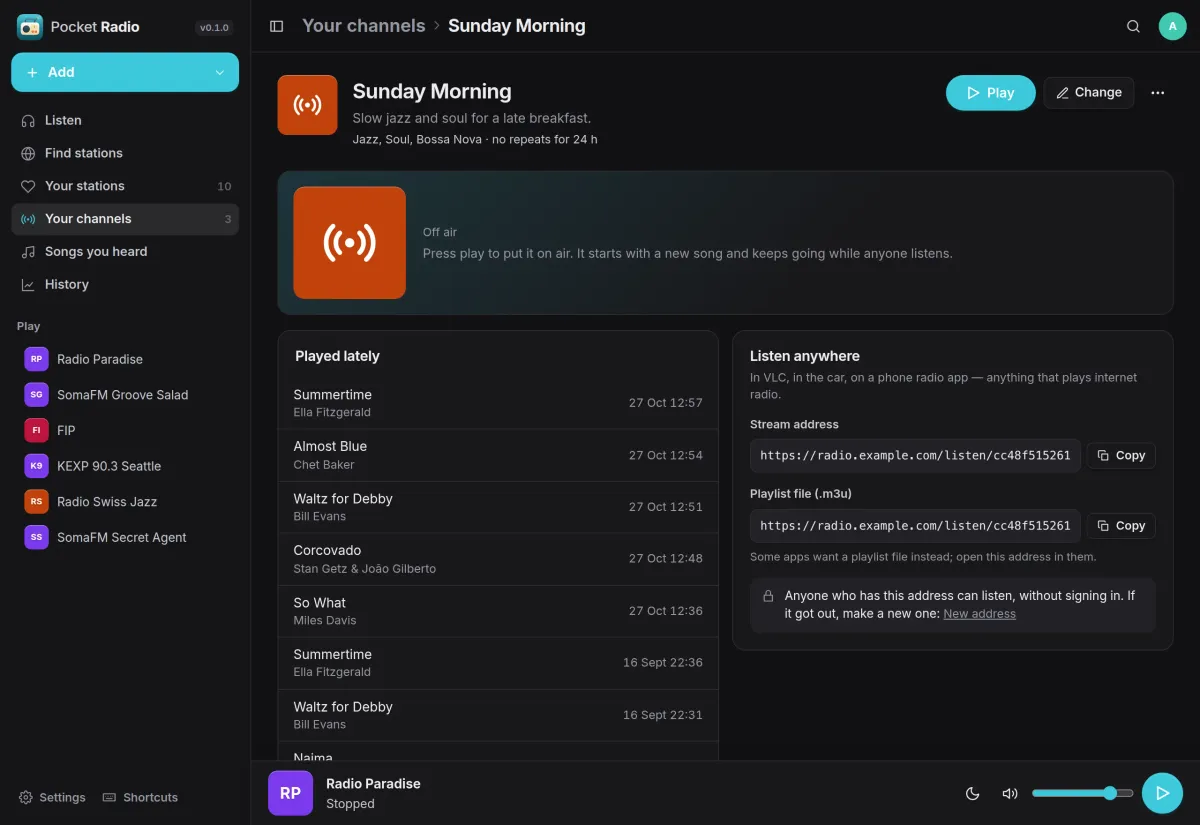This screenshot has height=825, width=1200.
Task: Click the large orange broadcast artwork
Action: 350,243
